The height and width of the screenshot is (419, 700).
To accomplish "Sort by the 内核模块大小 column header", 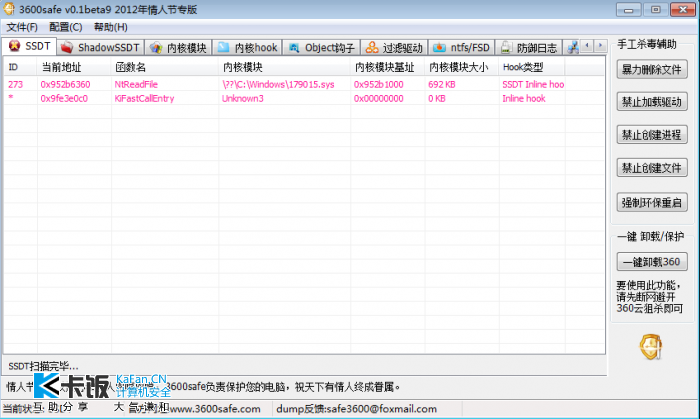I will (462, 67).
